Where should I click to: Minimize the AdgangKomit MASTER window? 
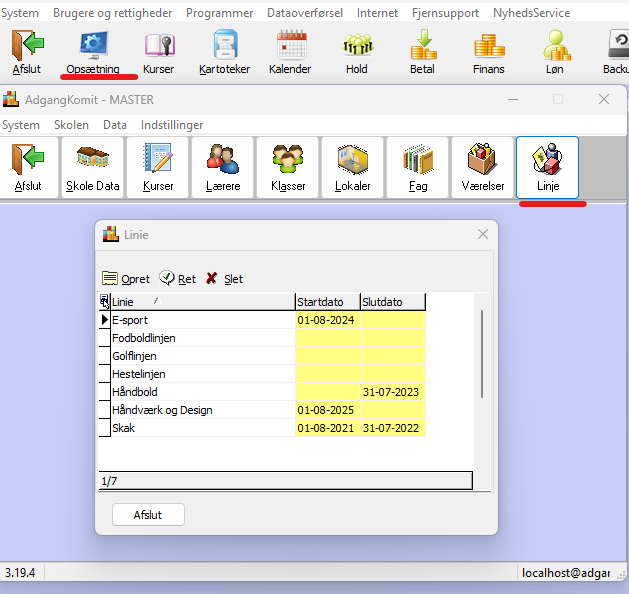[x=513, y=99]
